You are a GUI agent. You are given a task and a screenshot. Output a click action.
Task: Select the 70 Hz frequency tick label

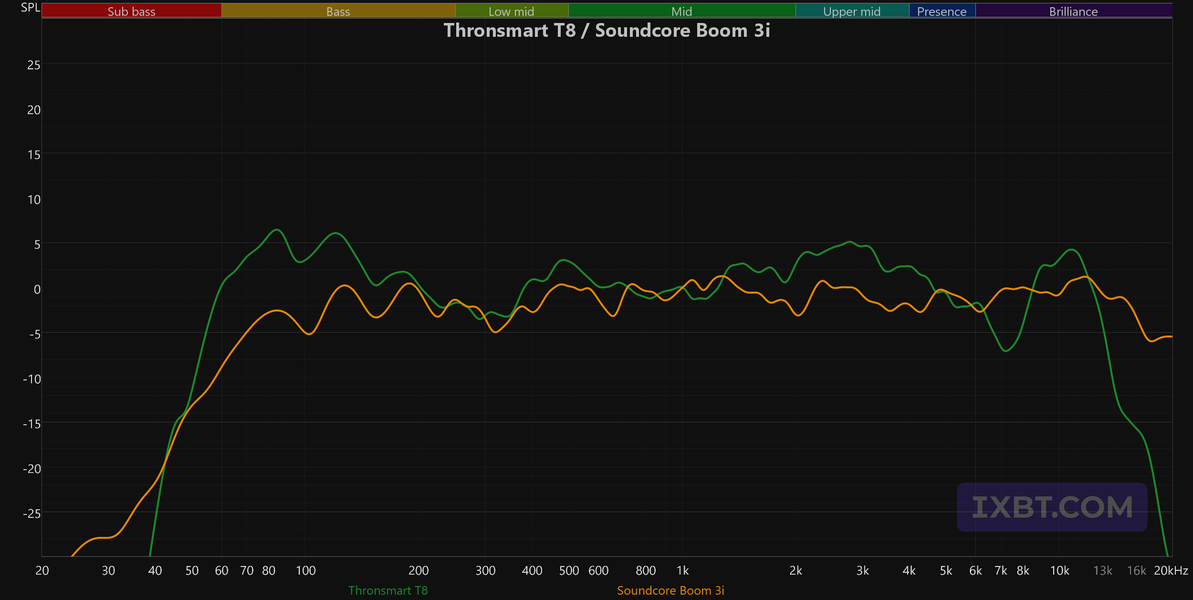(247, 570)
